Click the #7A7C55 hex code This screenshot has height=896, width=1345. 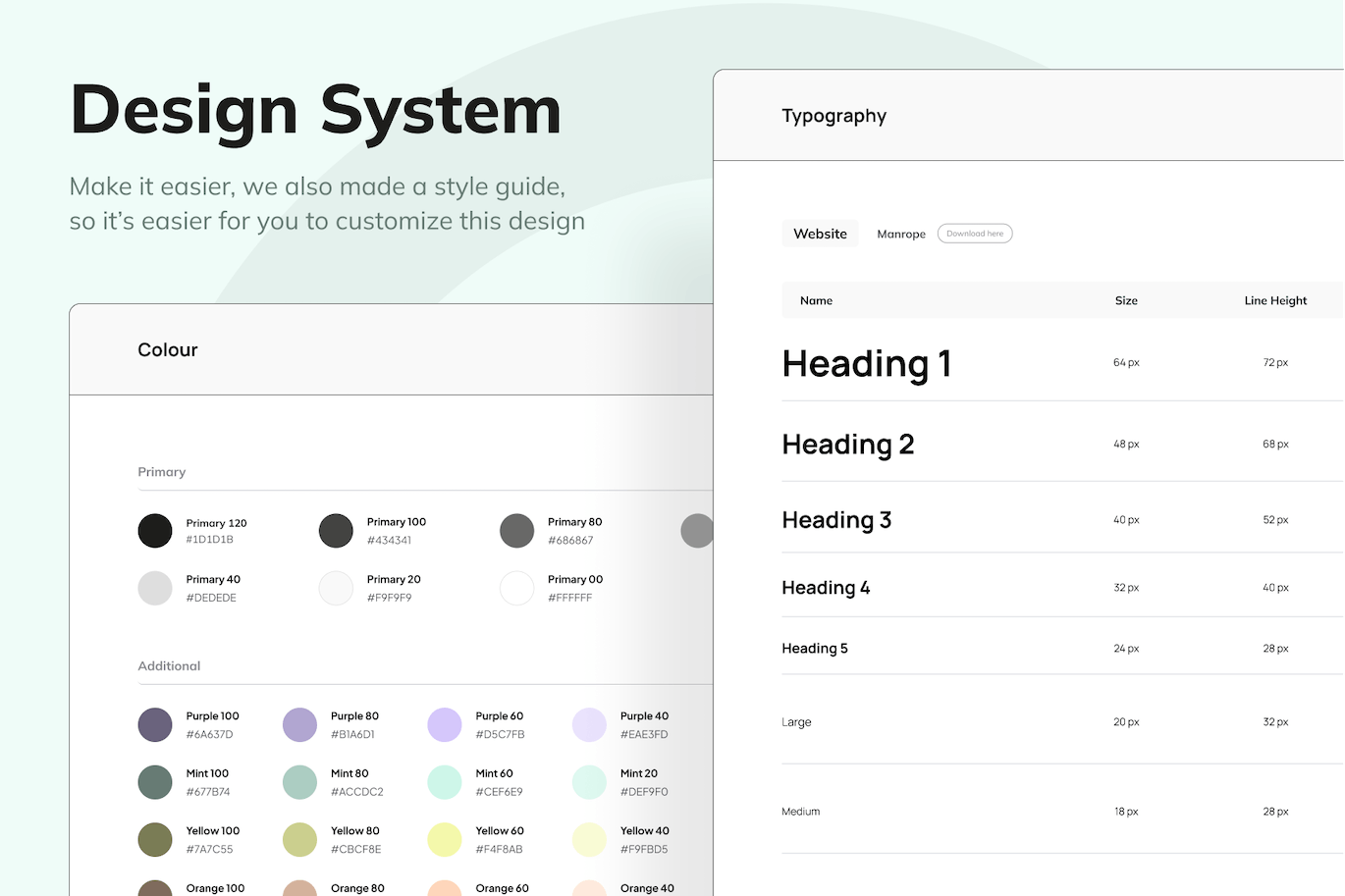point(210,850)
